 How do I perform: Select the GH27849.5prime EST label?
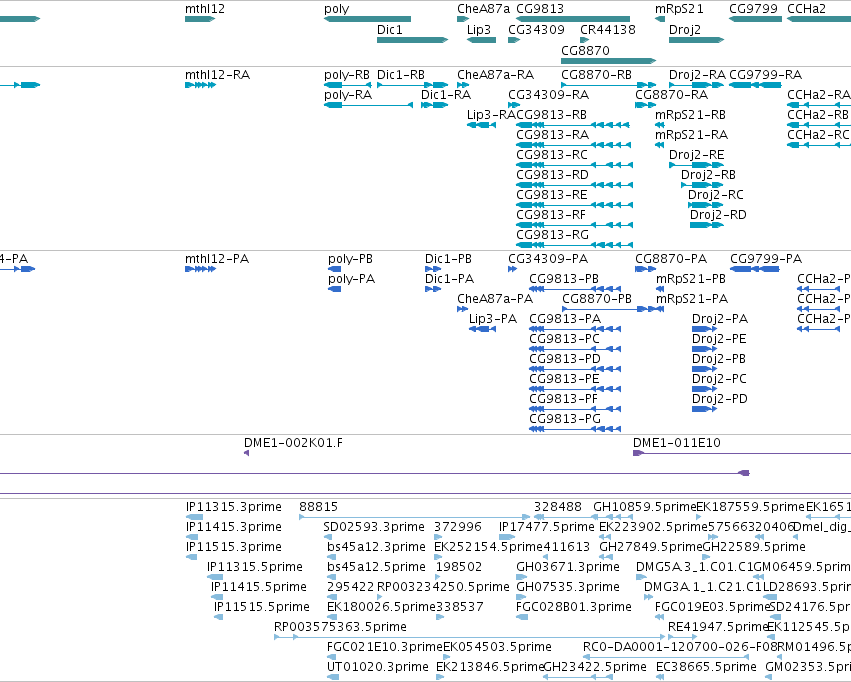651,547
